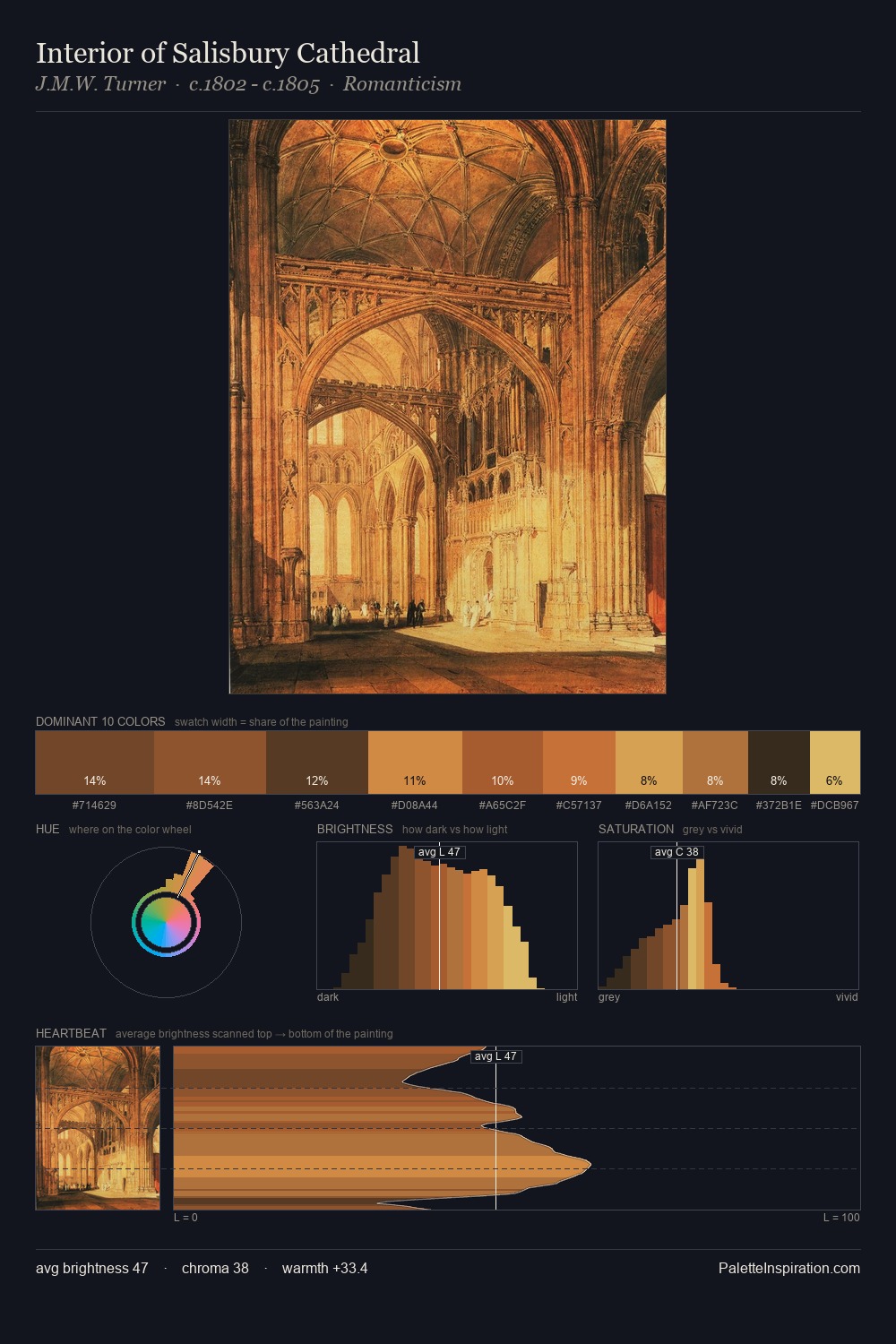Viewport: 896px width, 1344px height.
Task: Select the #A65C2F rust swatch
Action: (x=503, y=762)
